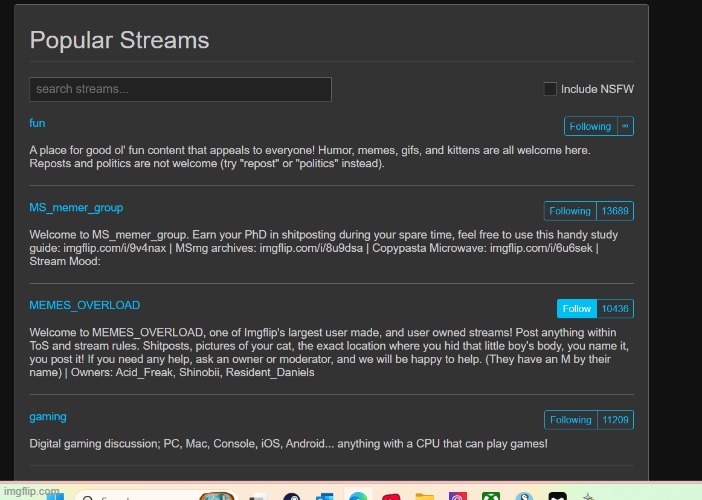Toggle Following on MS_memer_group stream

(570, 211)
